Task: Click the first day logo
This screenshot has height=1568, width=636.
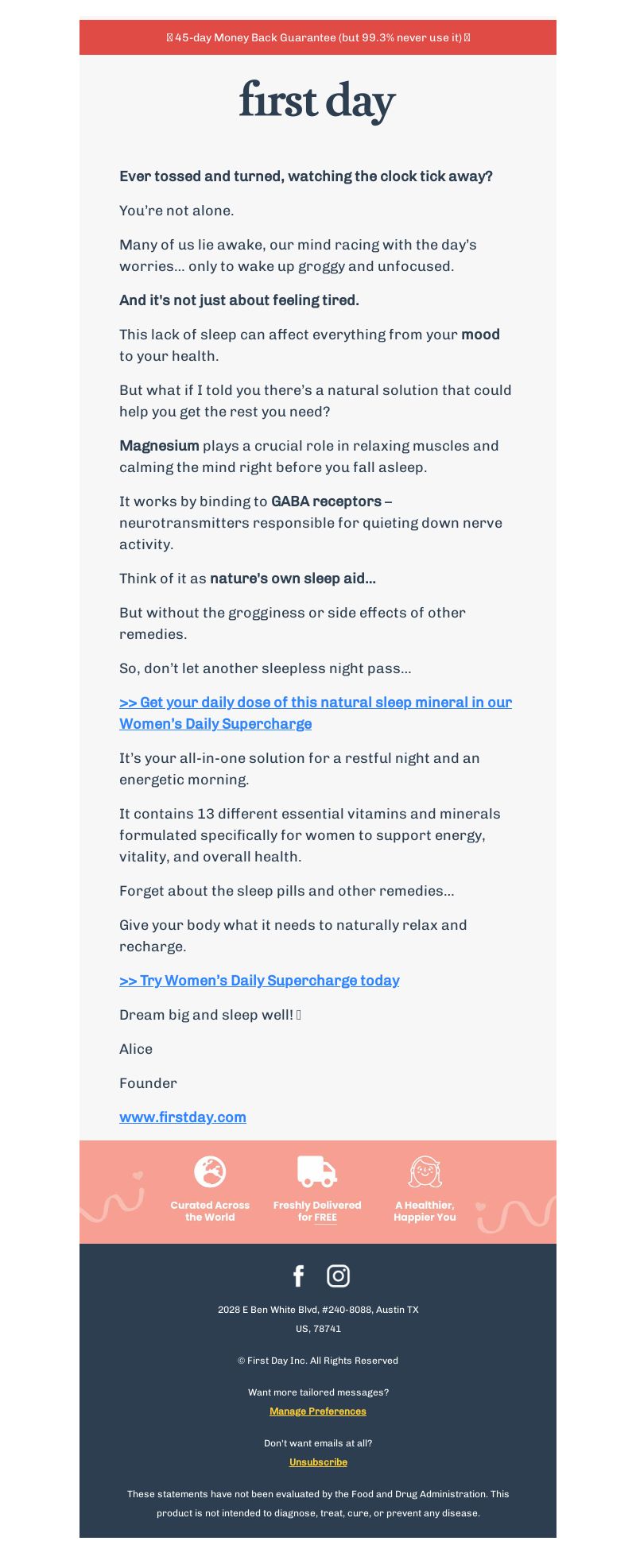Action: 317,101
